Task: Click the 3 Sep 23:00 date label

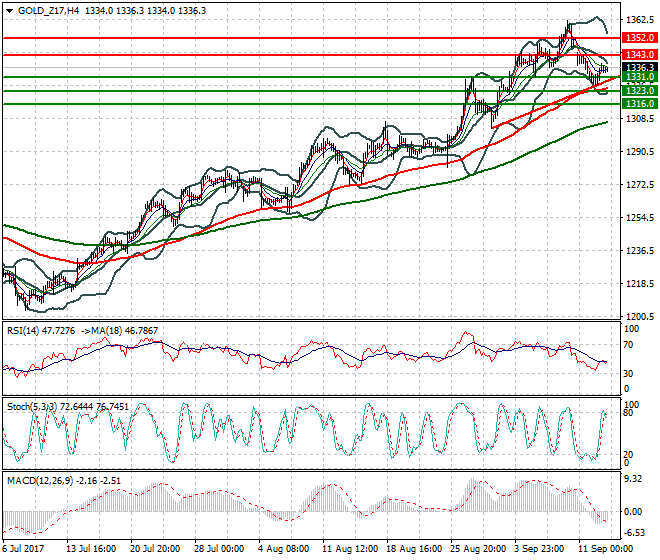Action: (x=539, y=549)
